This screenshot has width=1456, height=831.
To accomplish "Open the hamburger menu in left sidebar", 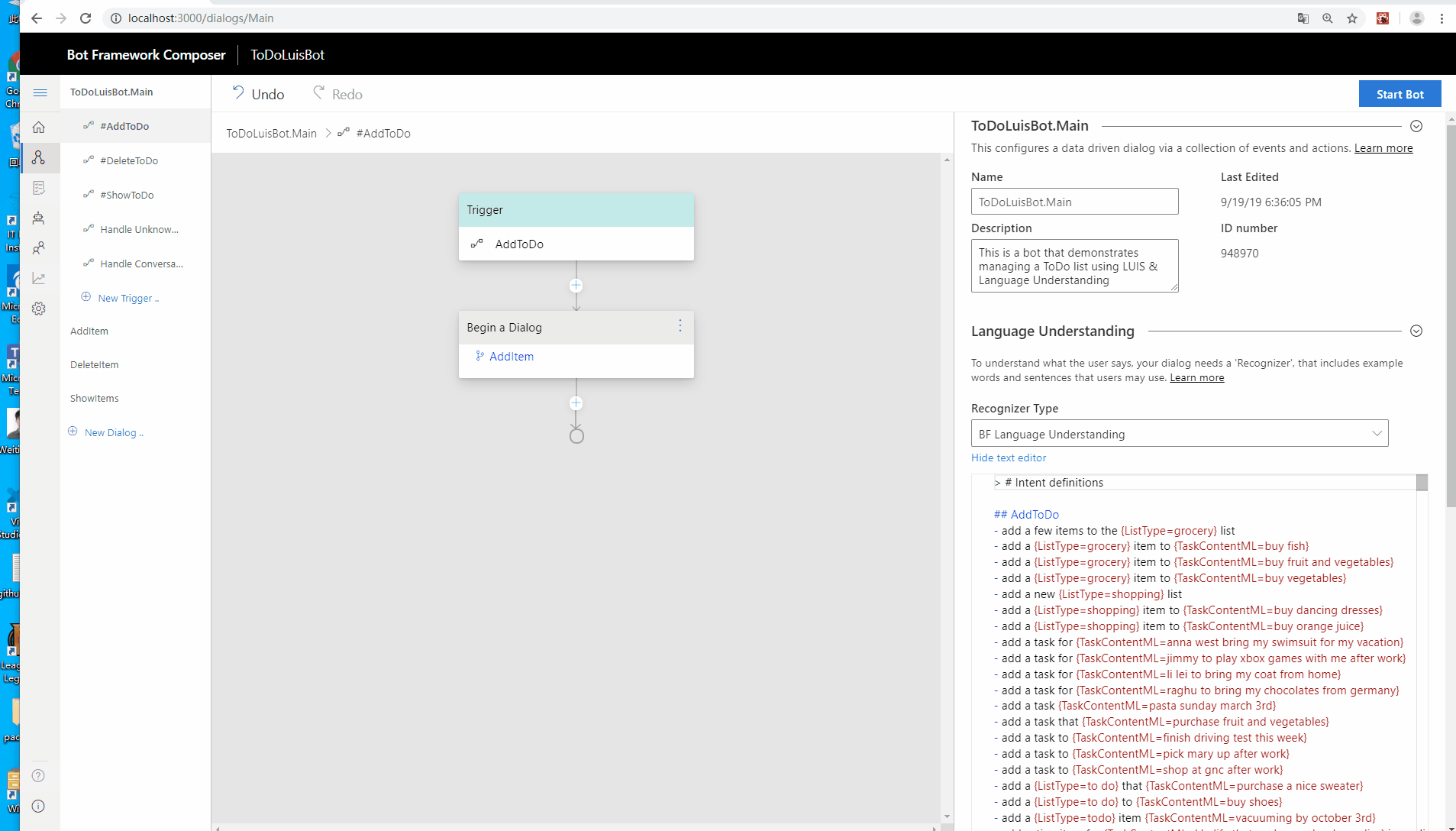I will click(x=40, y=92).
